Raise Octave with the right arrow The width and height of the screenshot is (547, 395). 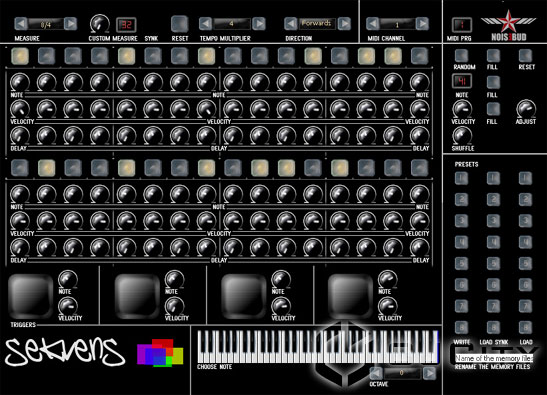pyautogui.click(x=430, y=373)
